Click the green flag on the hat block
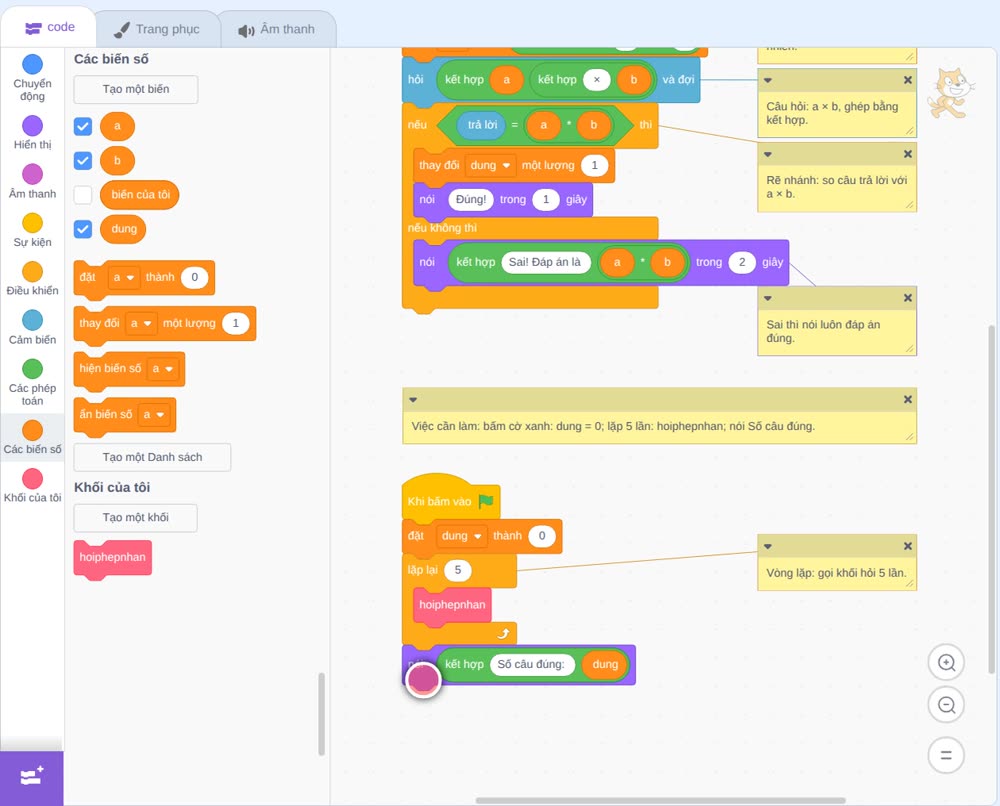This screenshot has height=806, width=1000. pos(486,501)
